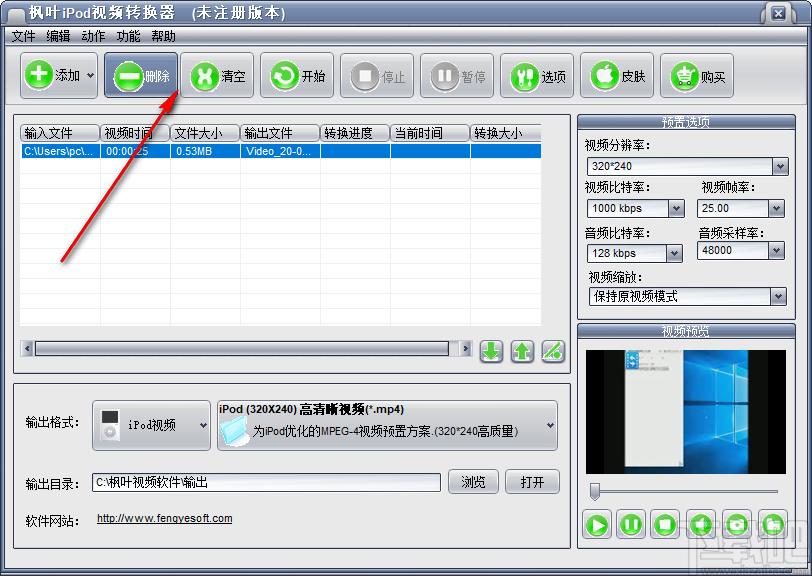Viewport: 812px width, 576px height.
Task: Click the preview speaker volume icon
Action: (x=701, y=525)
